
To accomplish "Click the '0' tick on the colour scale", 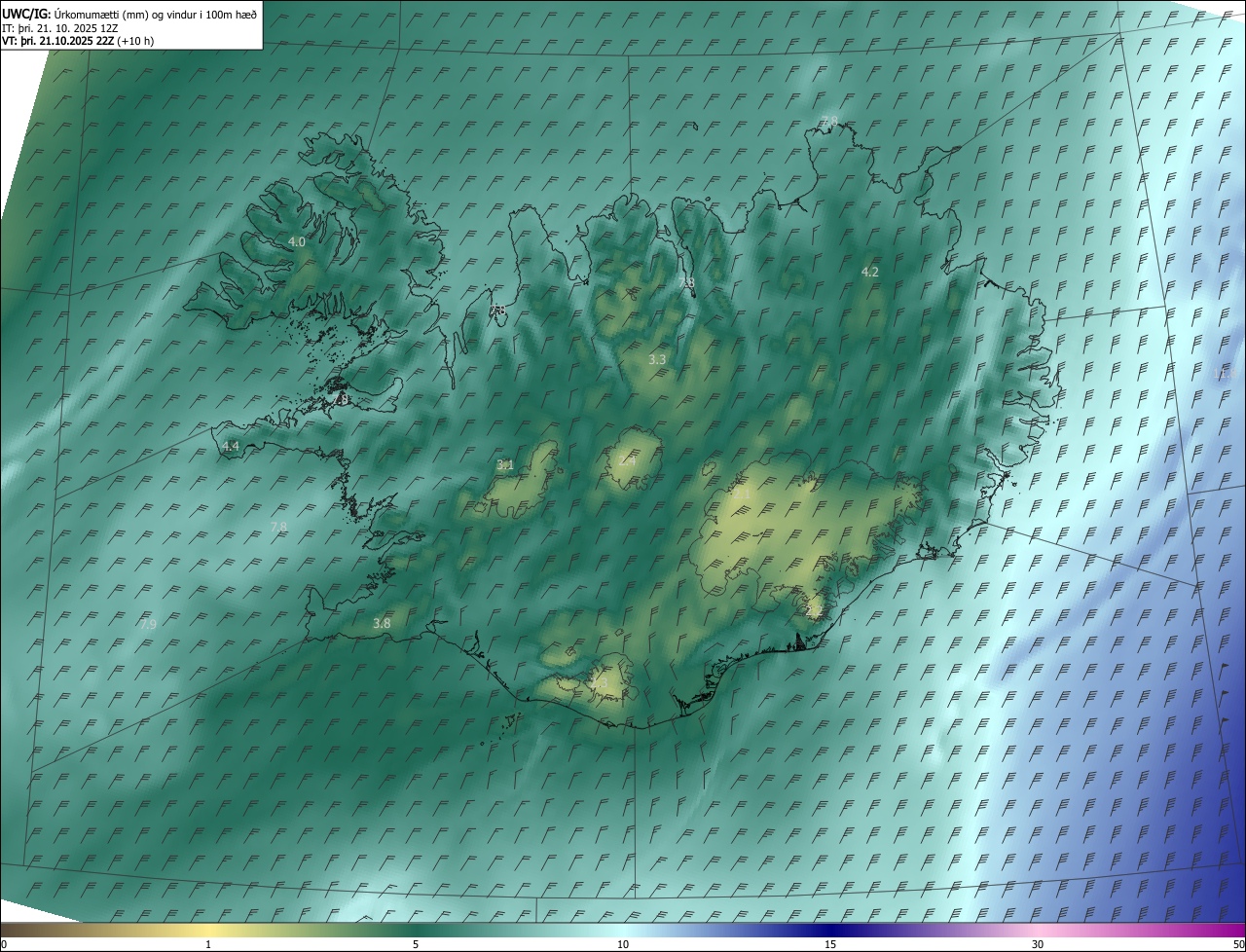I will coord(4,945).
